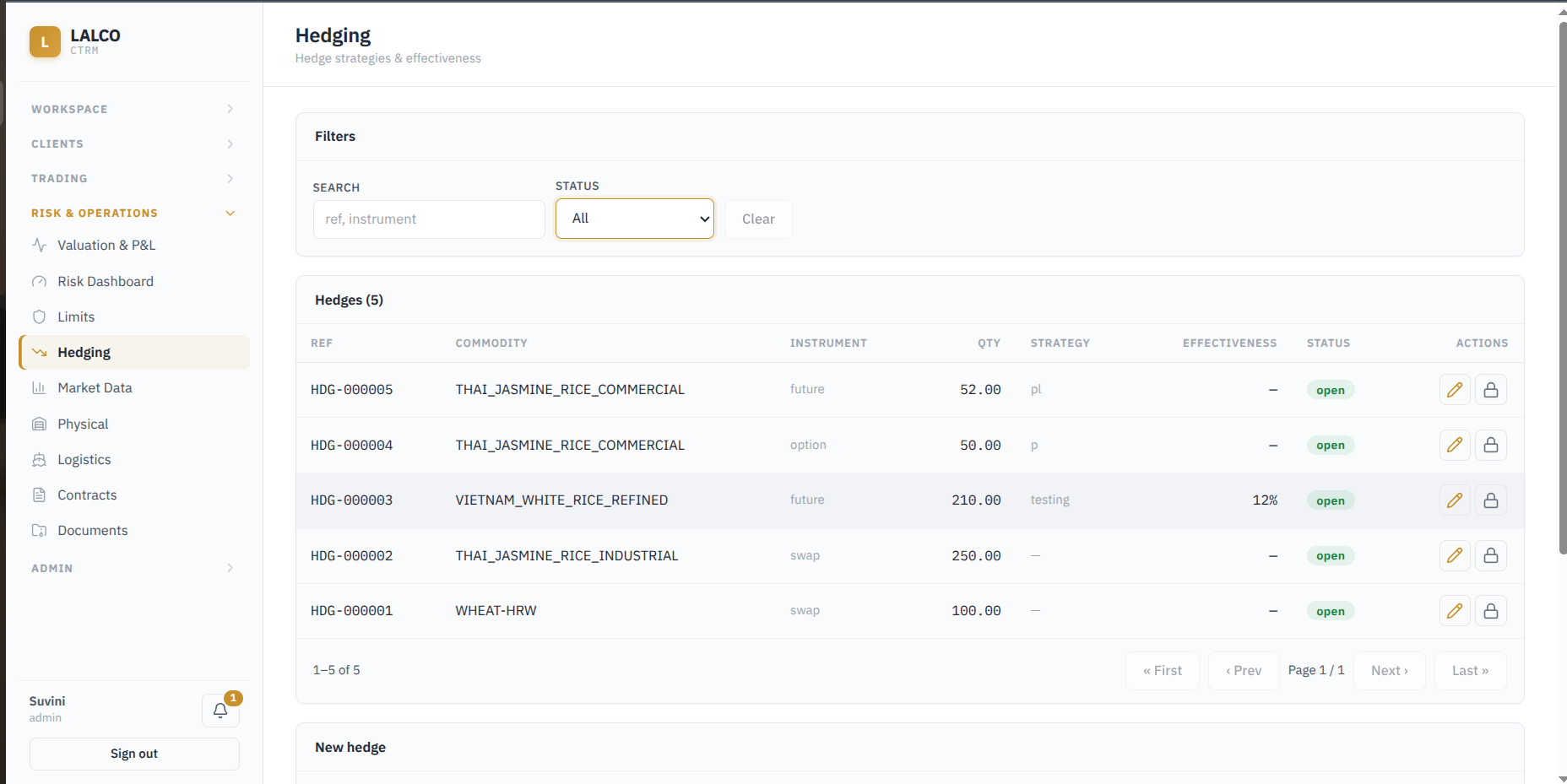This screenshot has height=784, width=1567.
Task: Click hedge reference HDG-000004
Action: point(352,446)
